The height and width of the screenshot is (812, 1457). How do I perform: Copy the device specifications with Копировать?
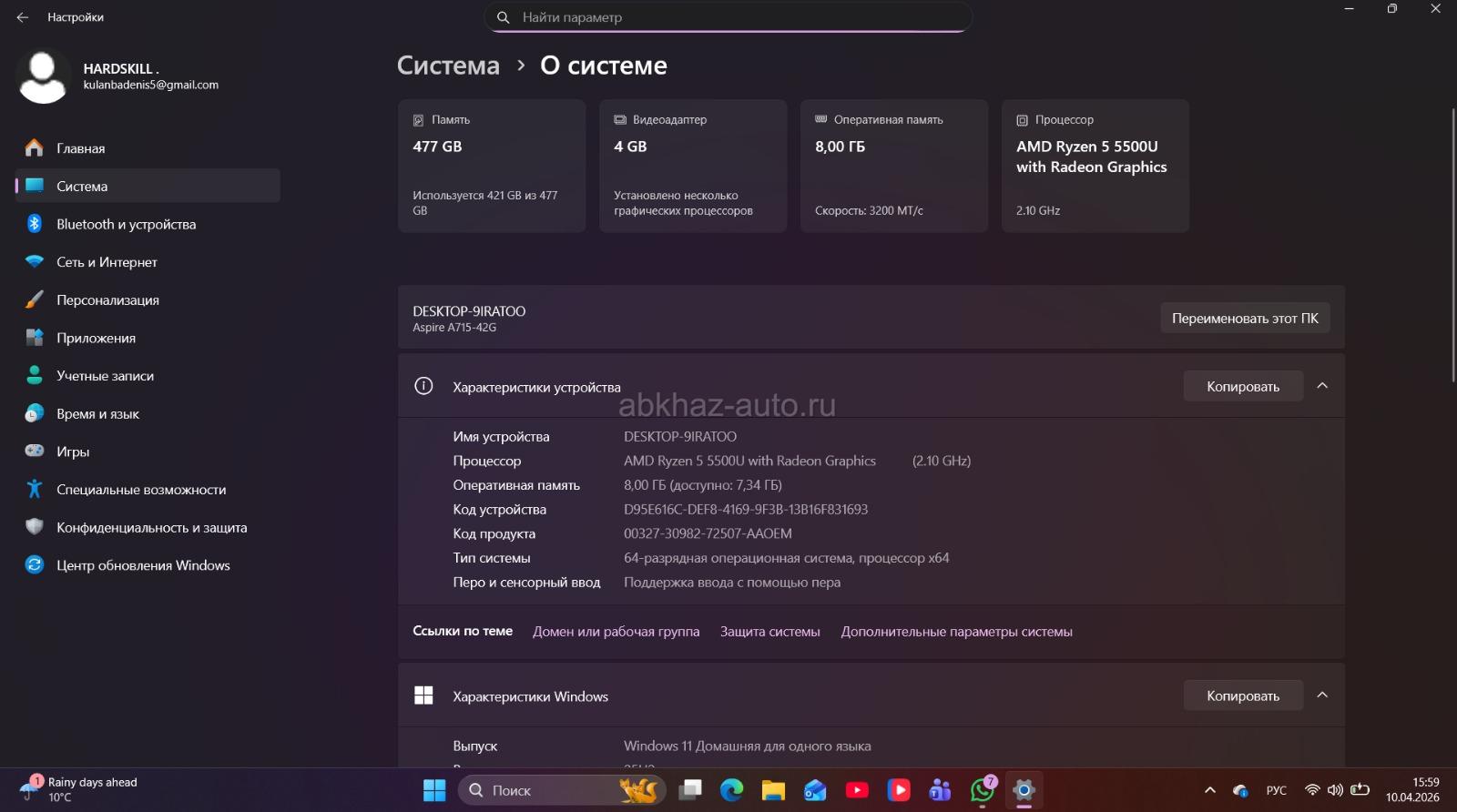(x=1242, y=387)
